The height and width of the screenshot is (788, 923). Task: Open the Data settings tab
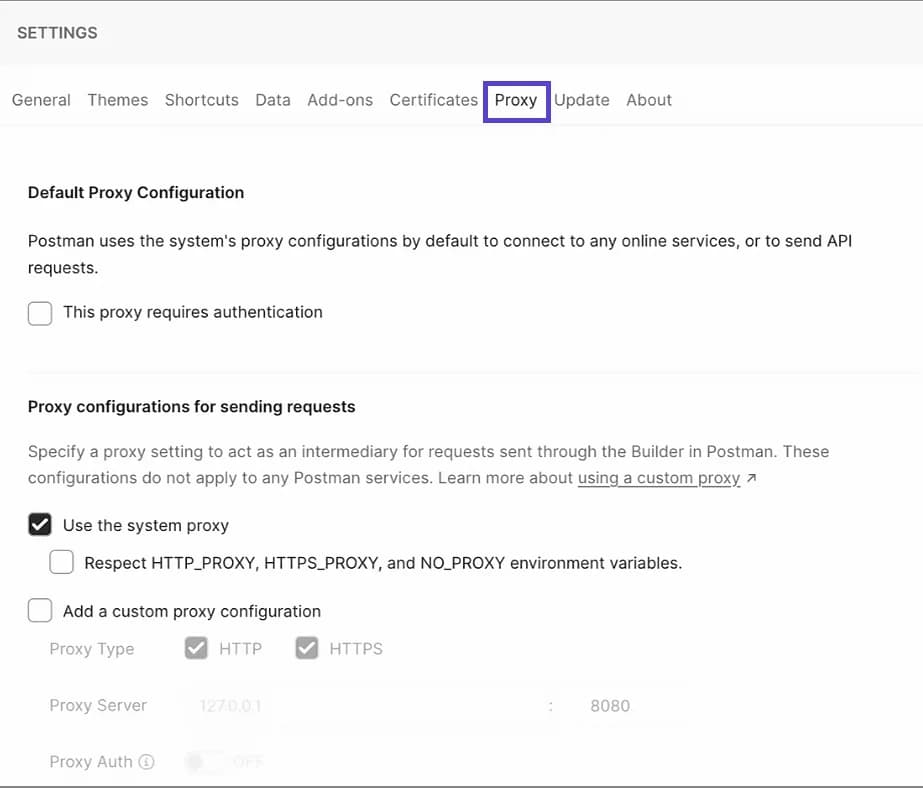coord(272,100)
